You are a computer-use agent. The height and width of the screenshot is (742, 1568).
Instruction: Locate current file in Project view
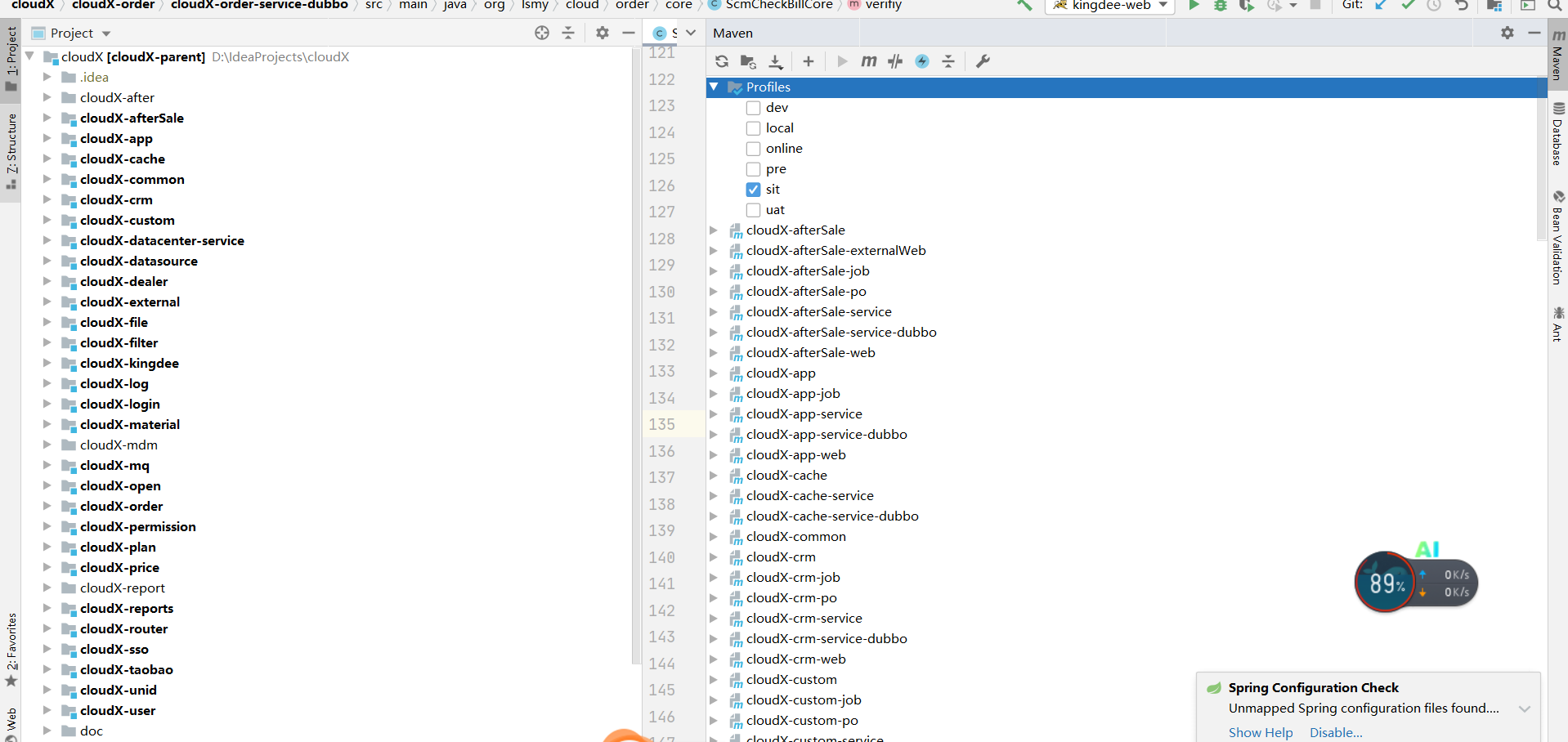pos(542,33)
